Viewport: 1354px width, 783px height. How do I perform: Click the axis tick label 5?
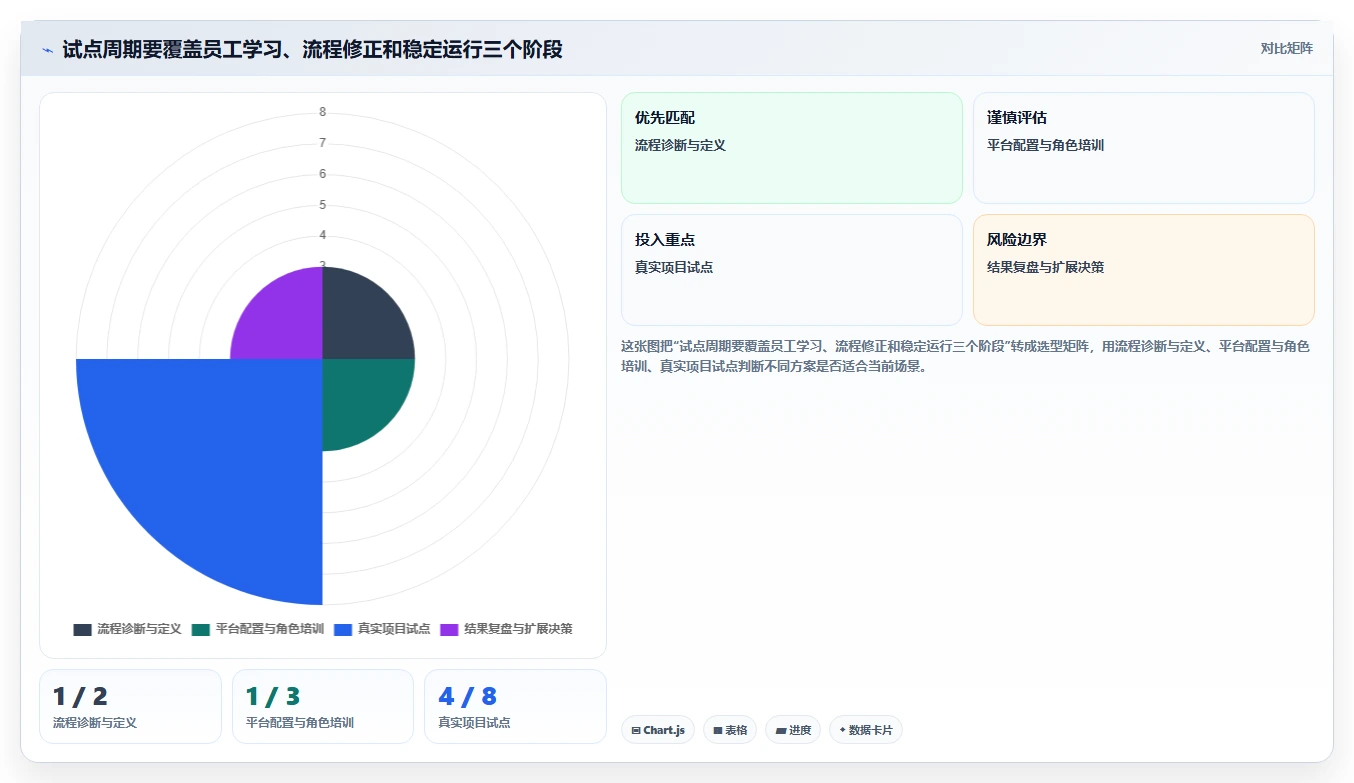[323, 205]
